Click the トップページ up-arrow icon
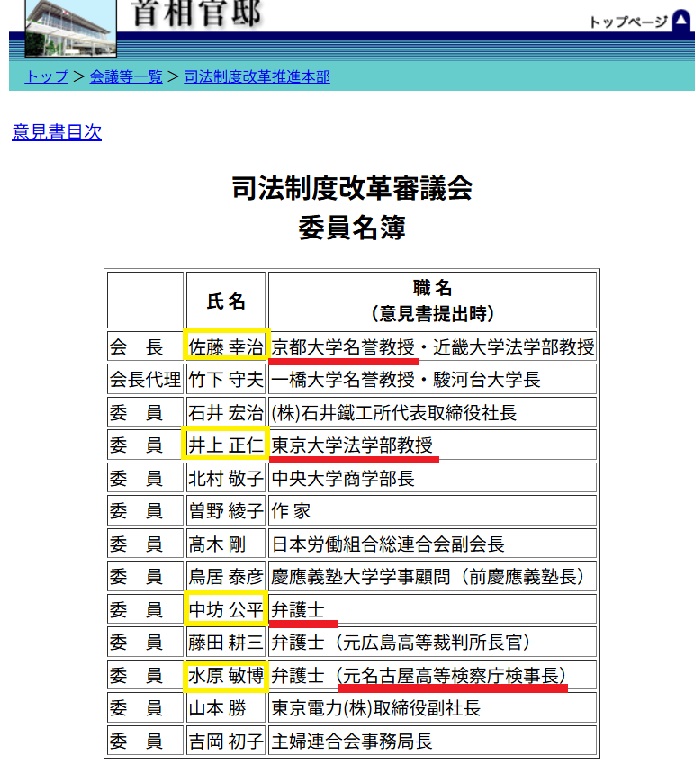The width and height of the screenshot is (696, 763). pos(680,21)
